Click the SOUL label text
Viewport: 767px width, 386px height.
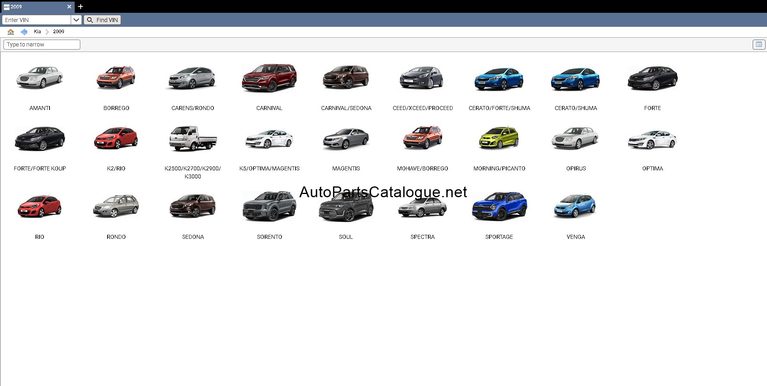pyautogui.click(x=345, y=237)
